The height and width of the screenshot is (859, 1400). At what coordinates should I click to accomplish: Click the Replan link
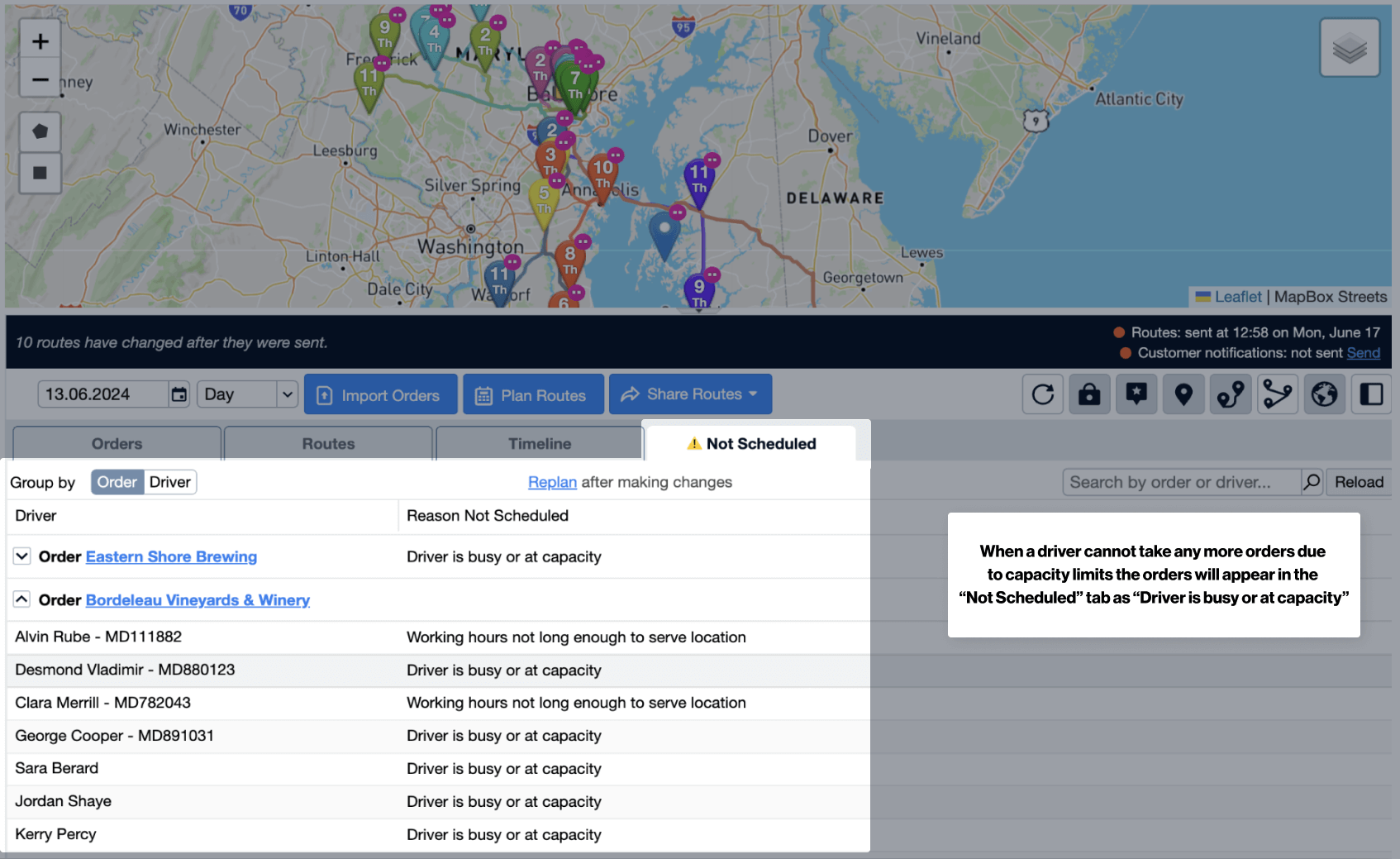tap(551, 482)
